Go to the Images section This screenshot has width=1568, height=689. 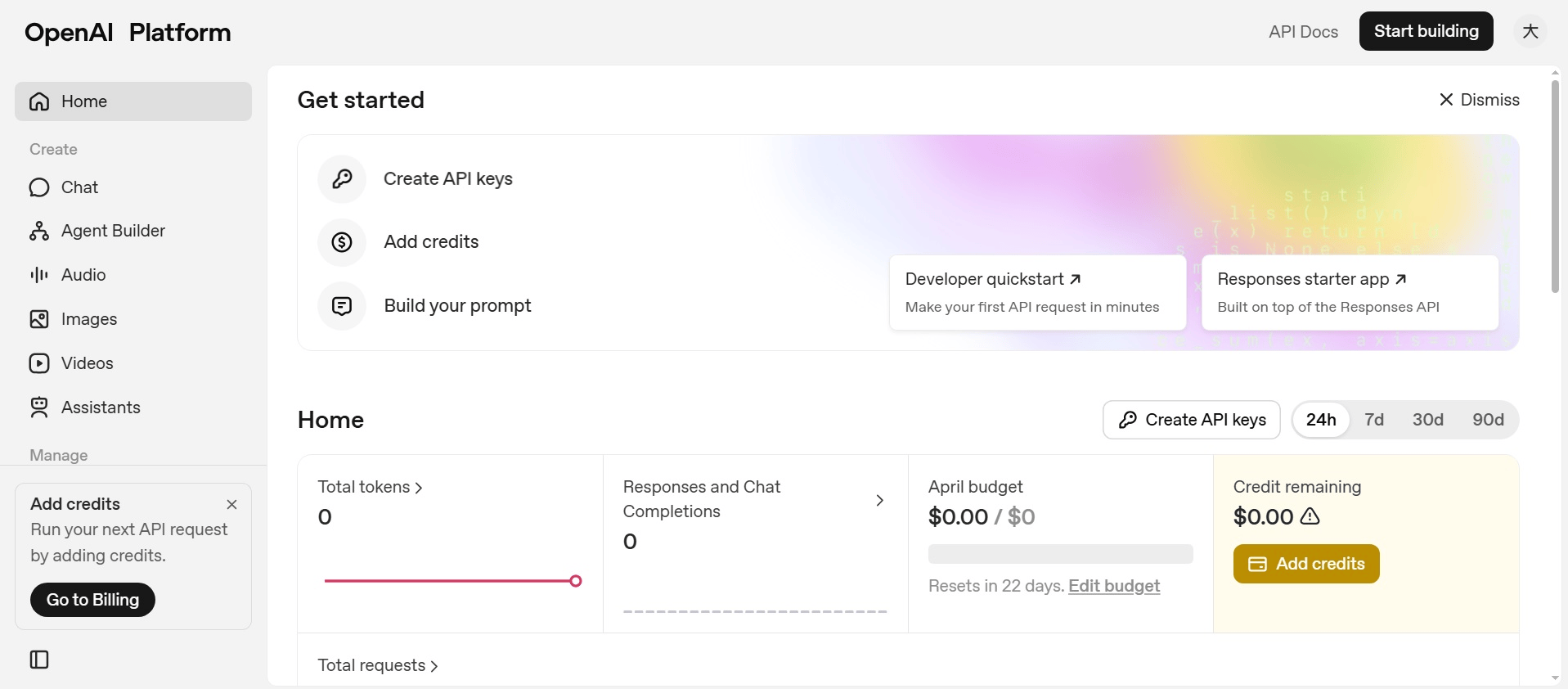[x=89, y=319]
